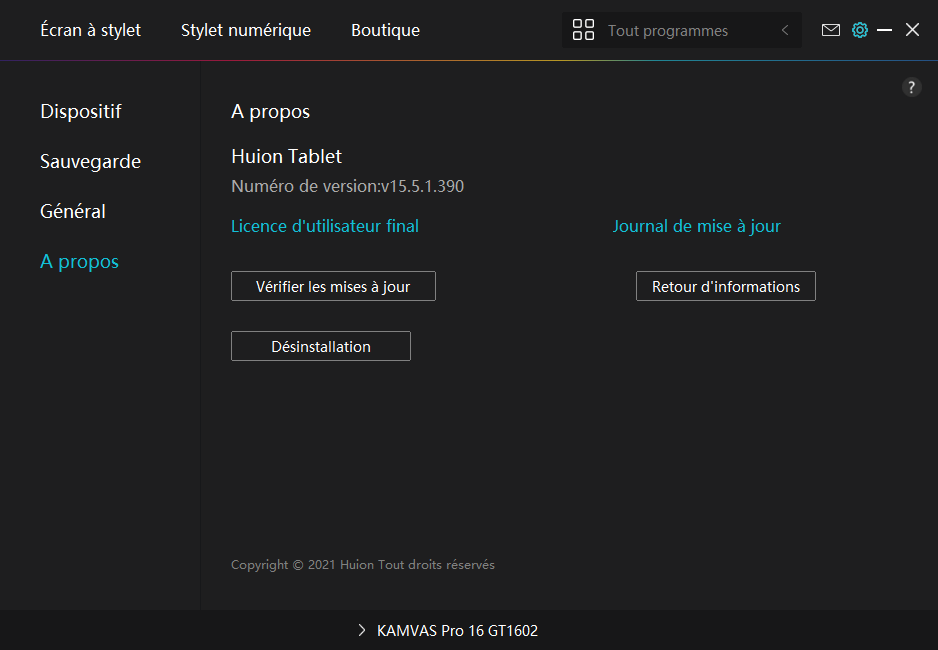Viewport: 938px width, 650px height.
Task: Open the Licence d'utilisateur final link
Action: click(x=324, y=226)
